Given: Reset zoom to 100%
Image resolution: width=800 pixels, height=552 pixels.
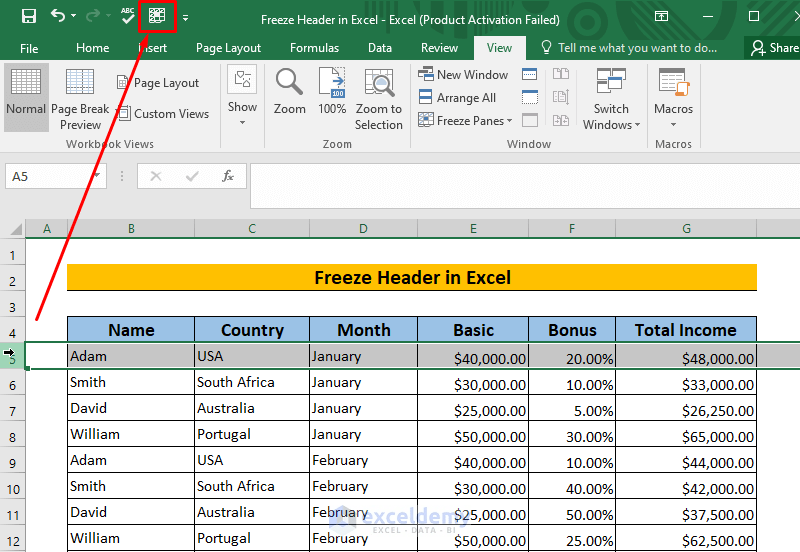Looking at the screenshot, I should coord(332,92).
